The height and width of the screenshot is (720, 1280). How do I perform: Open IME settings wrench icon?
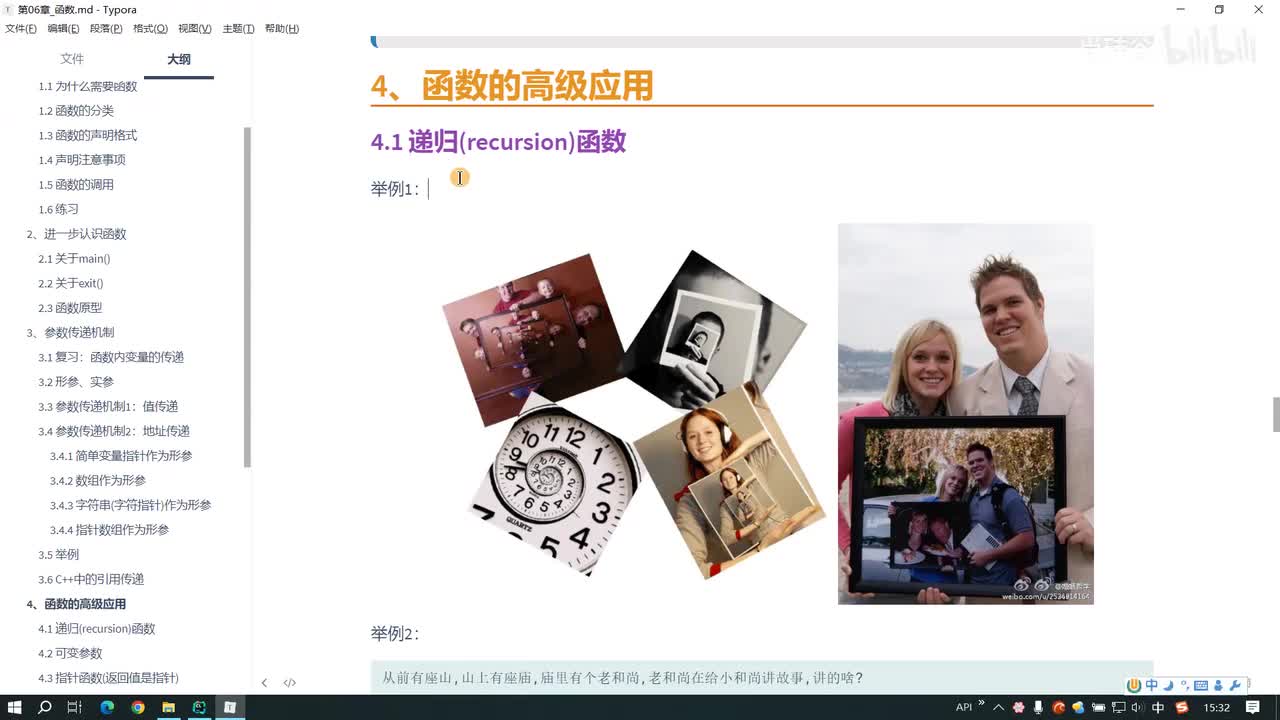point(1235,685)
